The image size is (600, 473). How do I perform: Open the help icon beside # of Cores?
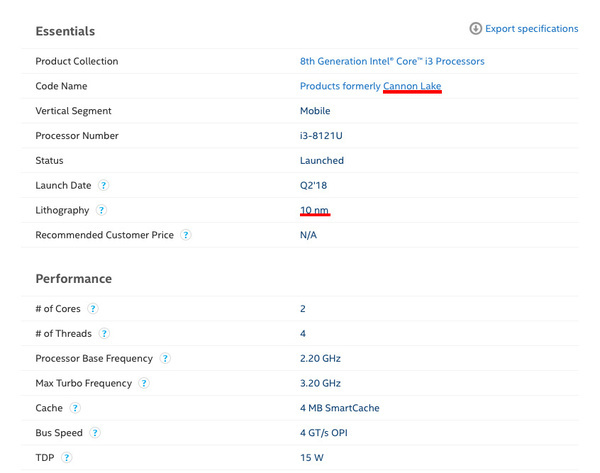[93, 308]
